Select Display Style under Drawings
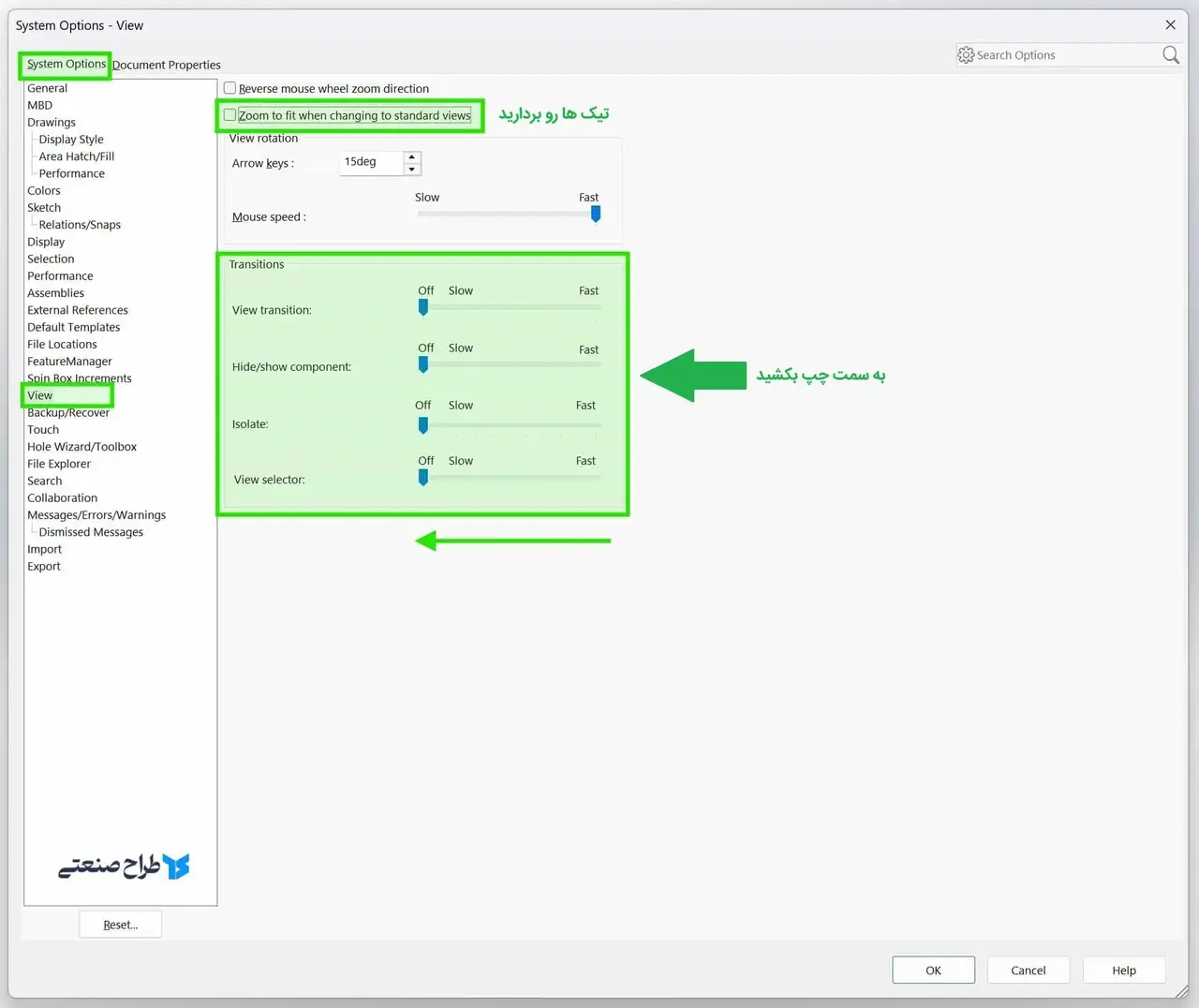The width and height of the screenshot is (1199, 1008). 71,140
